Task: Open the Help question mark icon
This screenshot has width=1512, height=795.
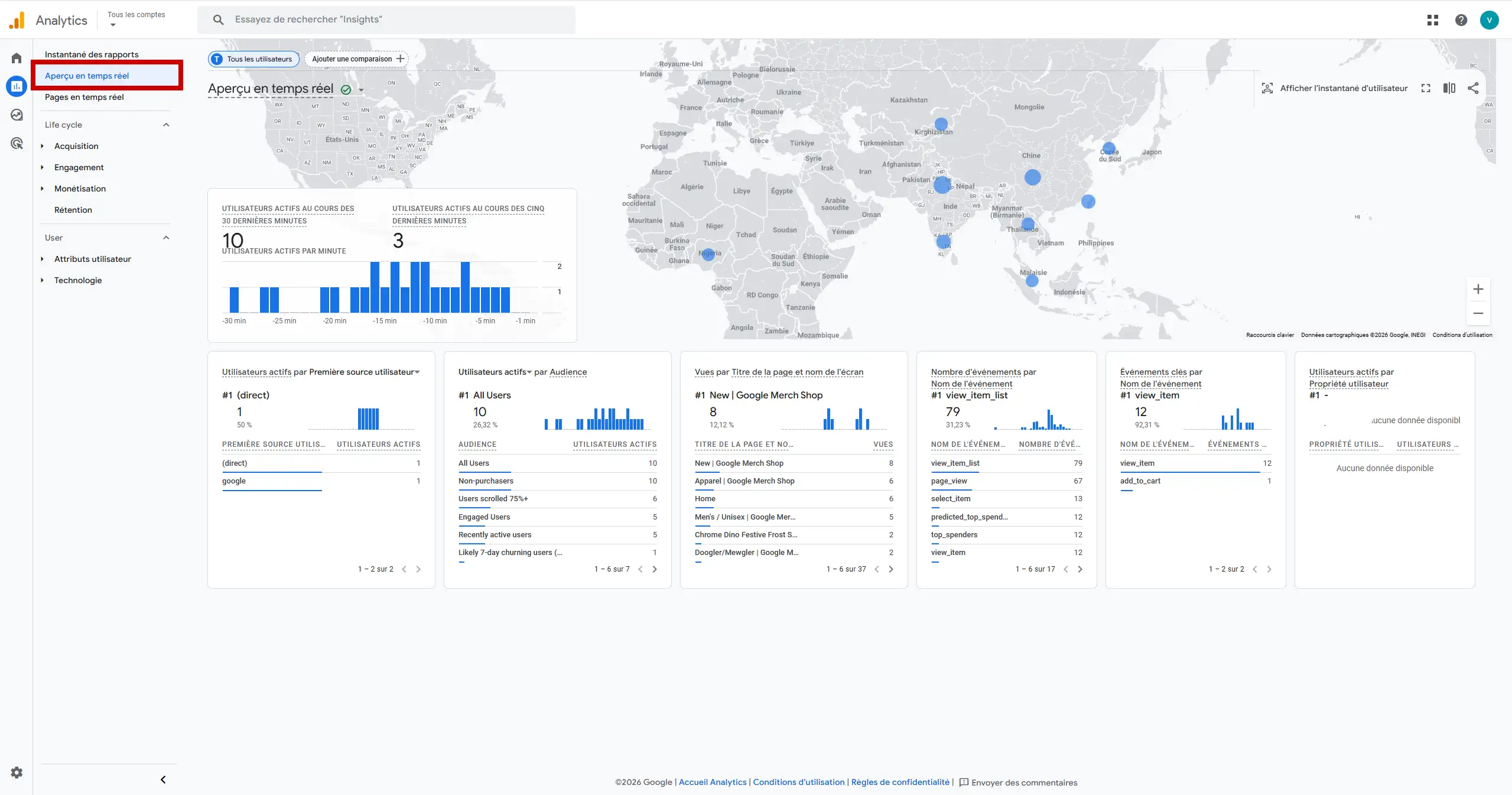Action: pos(1461,20)
